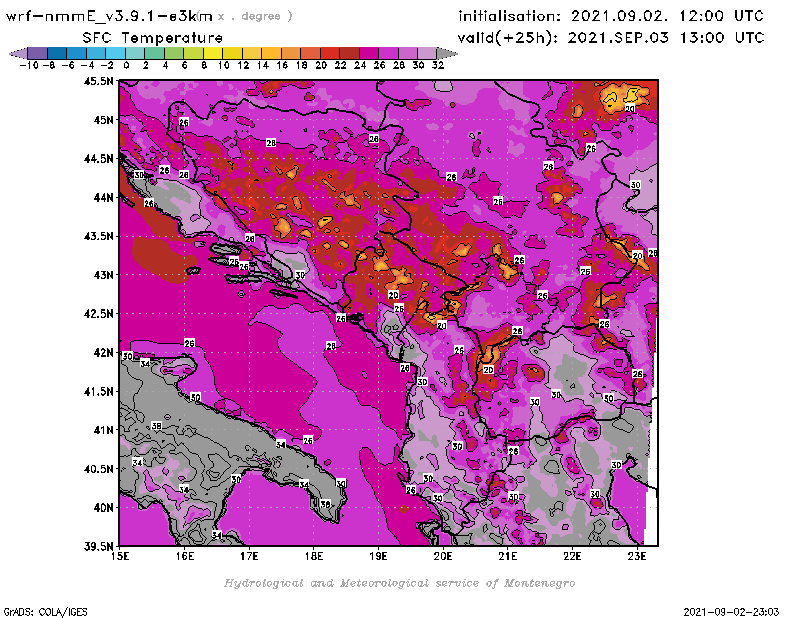
Task: Click the 12 legend tick label
Action: pos(243,66)
